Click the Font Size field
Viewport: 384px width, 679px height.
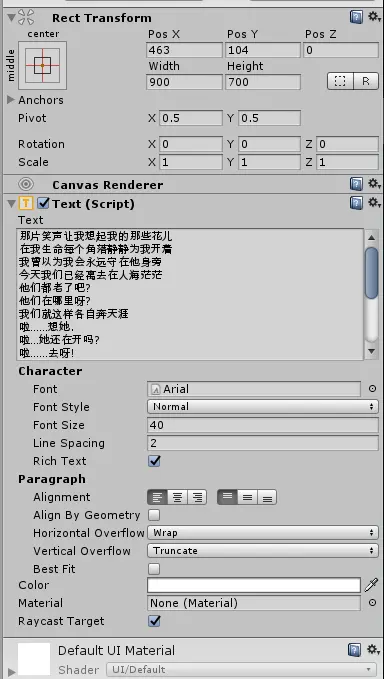pos(263,425)
